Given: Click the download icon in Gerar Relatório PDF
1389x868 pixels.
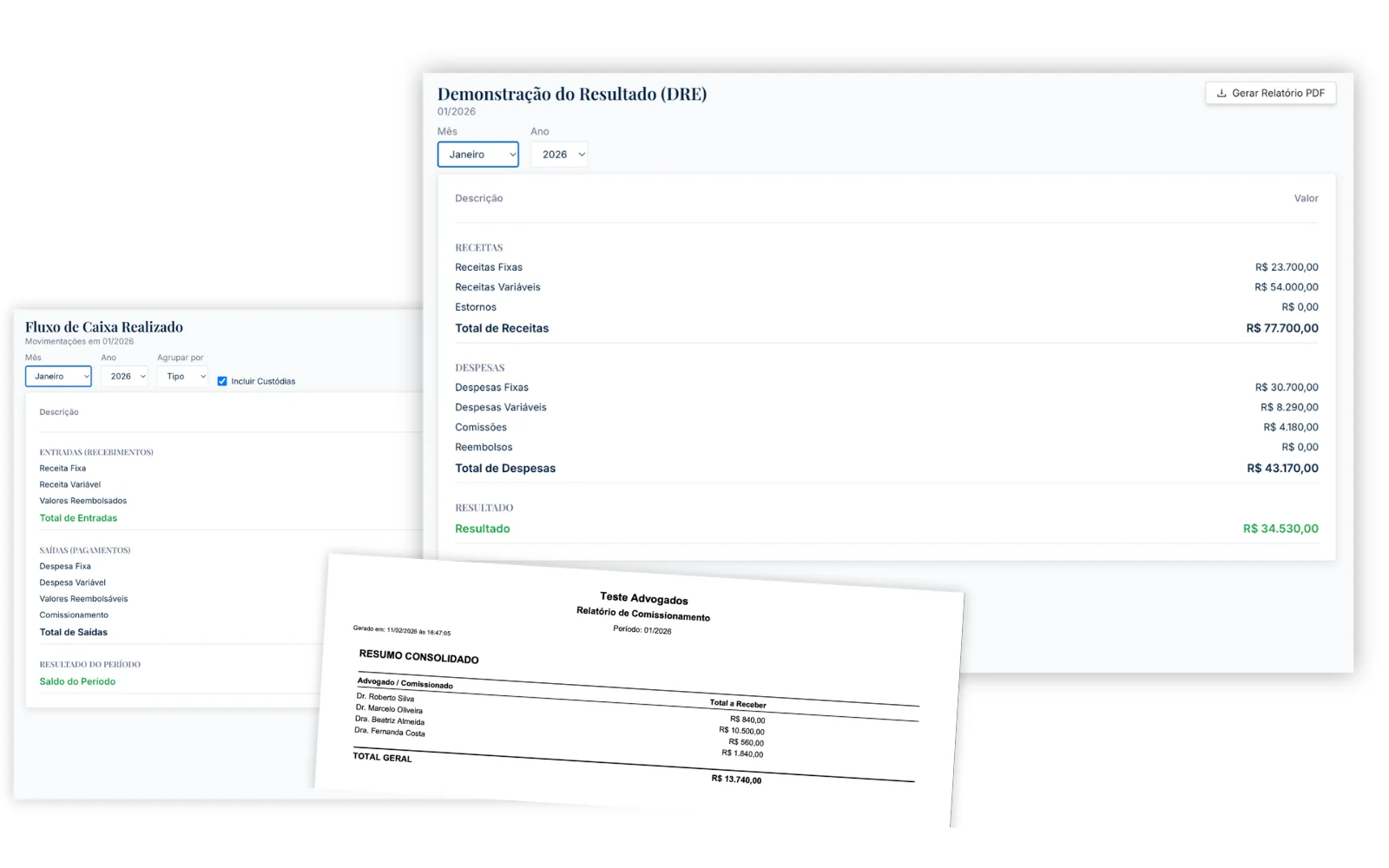Looking at the screenshot, I should pyautogui.click(x=1221, y=93).
